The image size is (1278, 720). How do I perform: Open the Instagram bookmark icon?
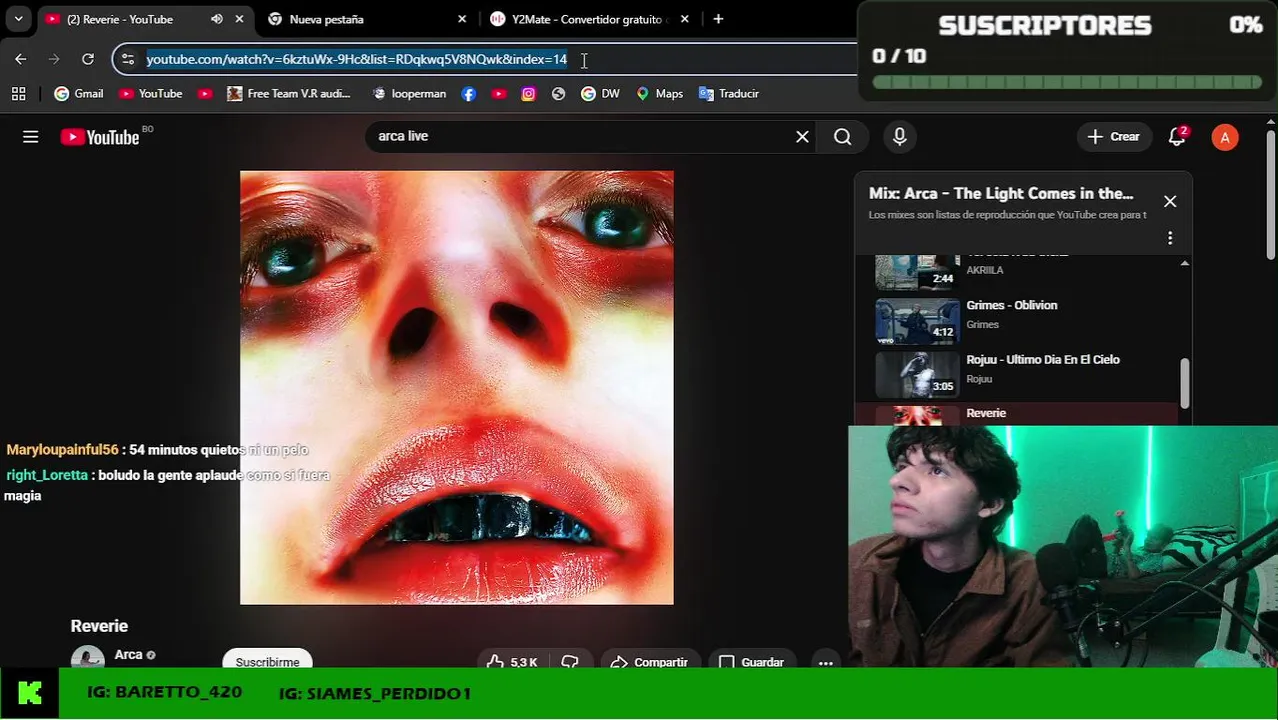[x=529, y=93]
